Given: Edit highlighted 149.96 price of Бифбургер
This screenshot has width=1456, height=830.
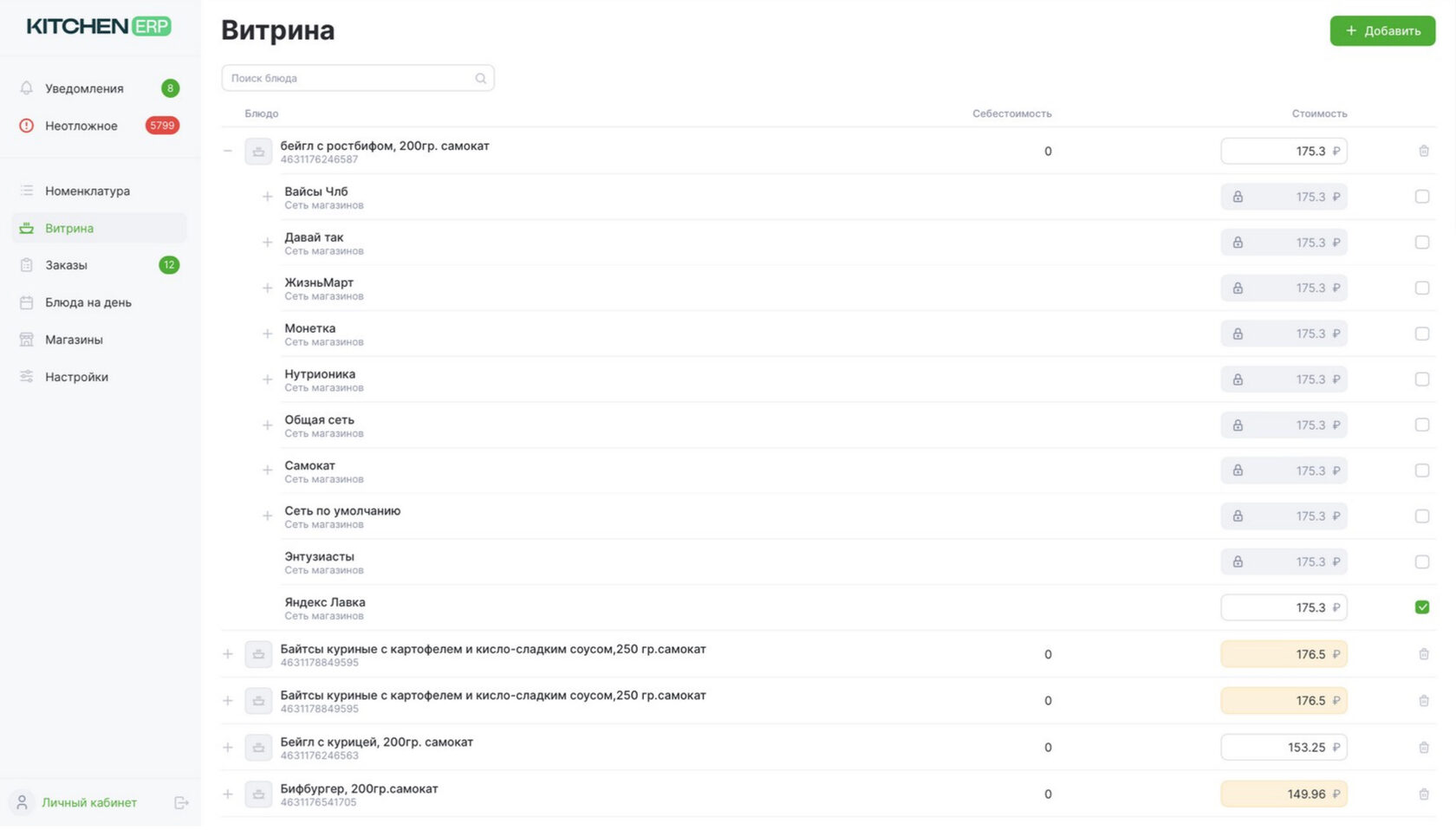Looking at the screenshot, I should pyautogui.click(x=1284, y=794).
